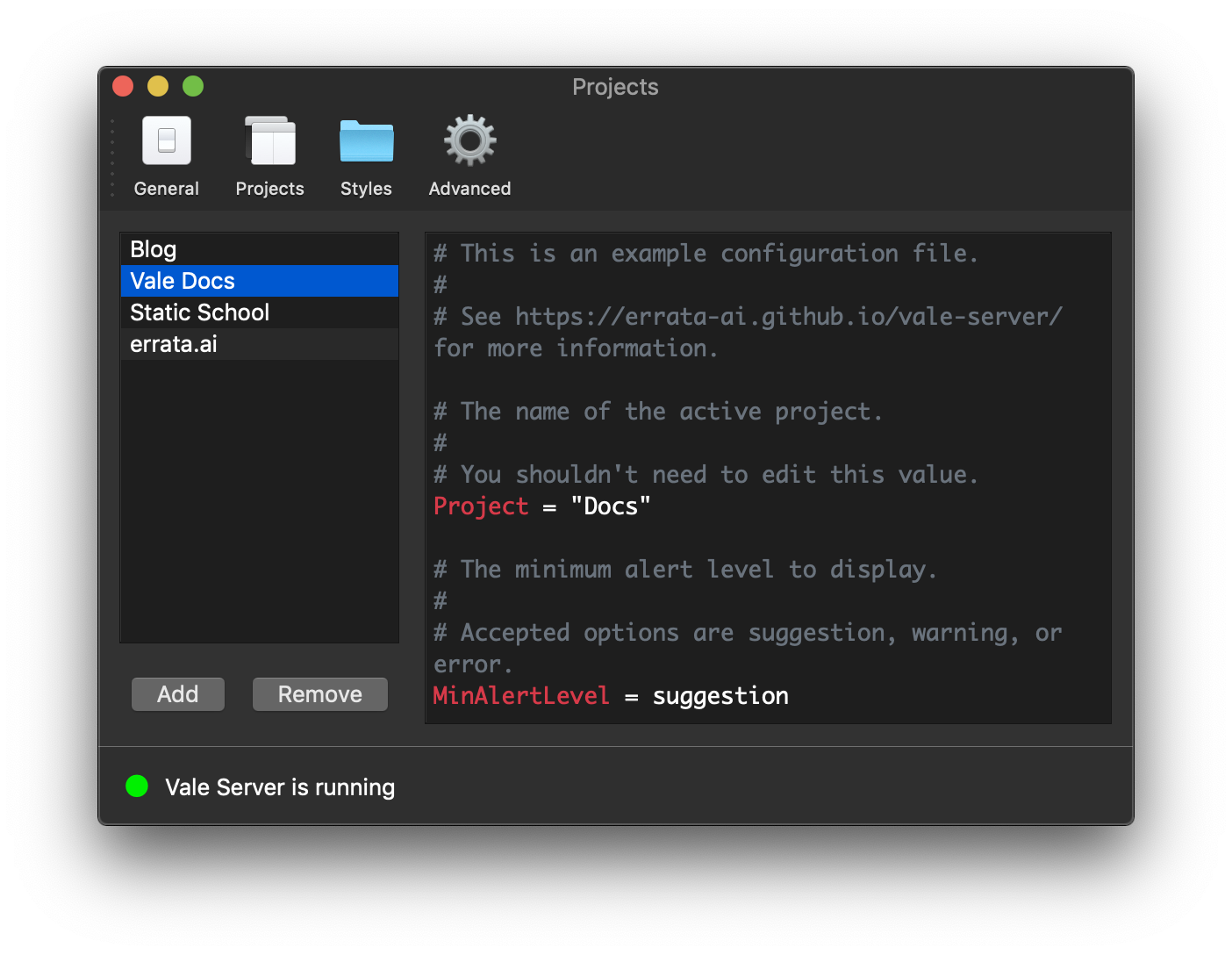Click the errata-ai.github.io URL comment line

[x=749, y=317]
